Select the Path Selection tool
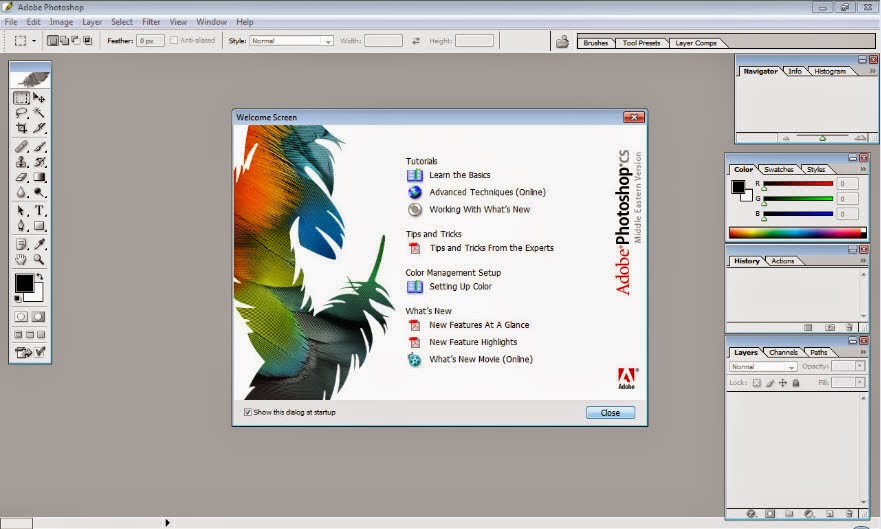Screen dimensions: 881x529 pyautogui.click(x=21, y=211)
